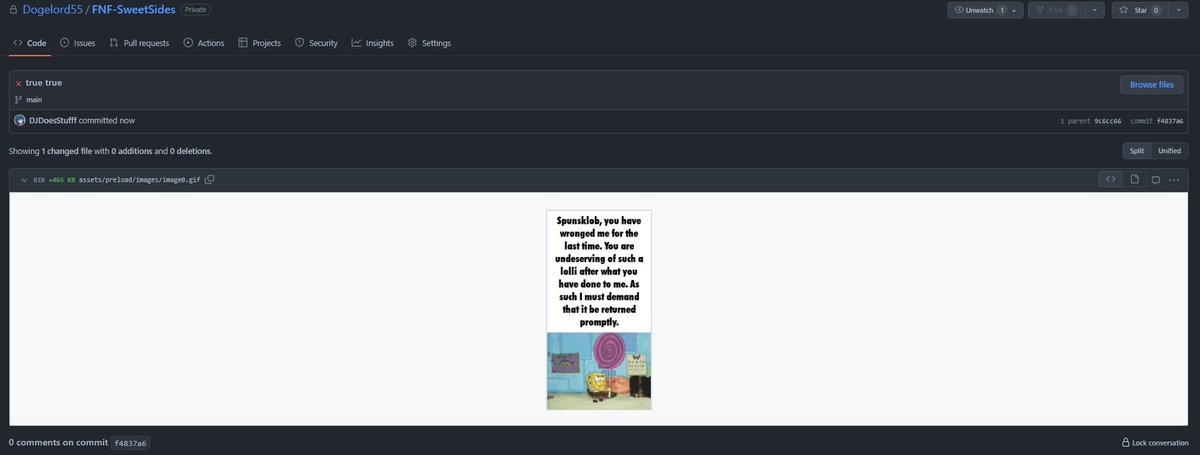Open DJDoesStufff's avatar

[20, 120]
